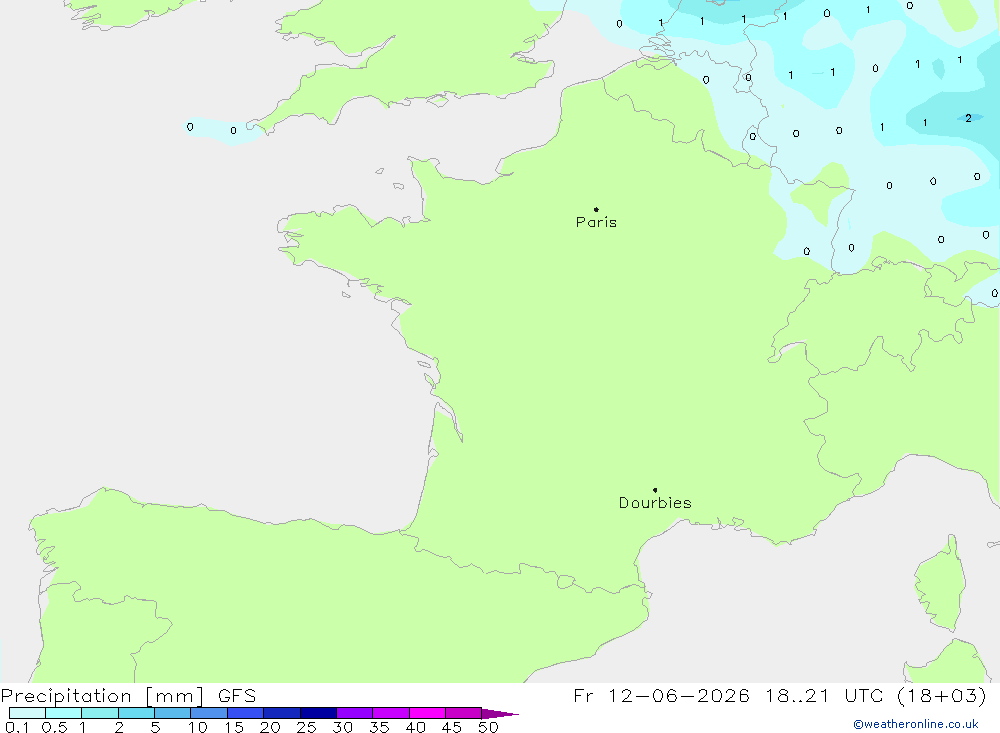Click the legend scale label '30'
This screenshot has height=733, width=1000.
click(342, 727)
